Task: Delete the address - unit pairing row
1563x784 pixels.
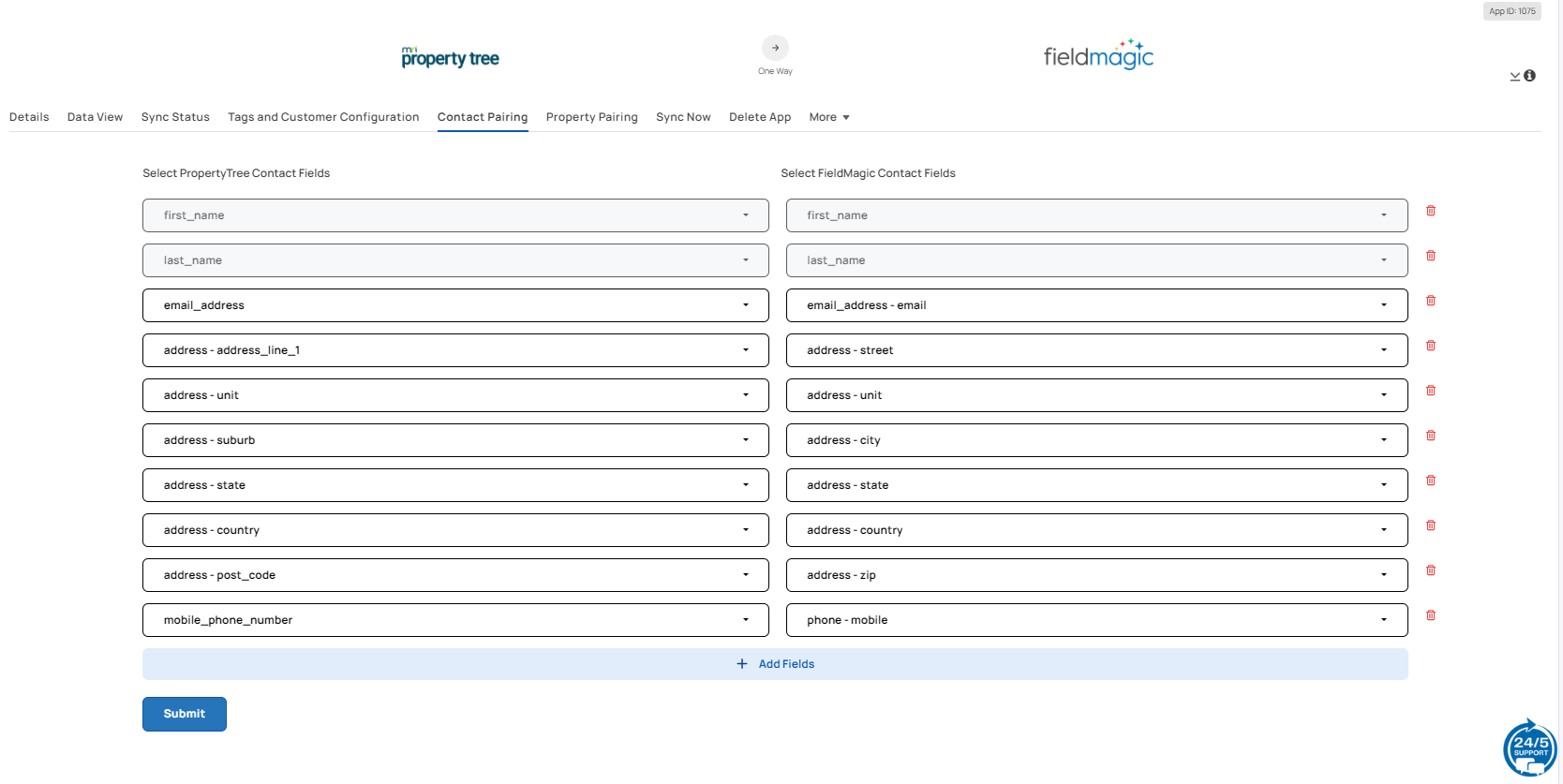Action: [x=1431, y=391]
